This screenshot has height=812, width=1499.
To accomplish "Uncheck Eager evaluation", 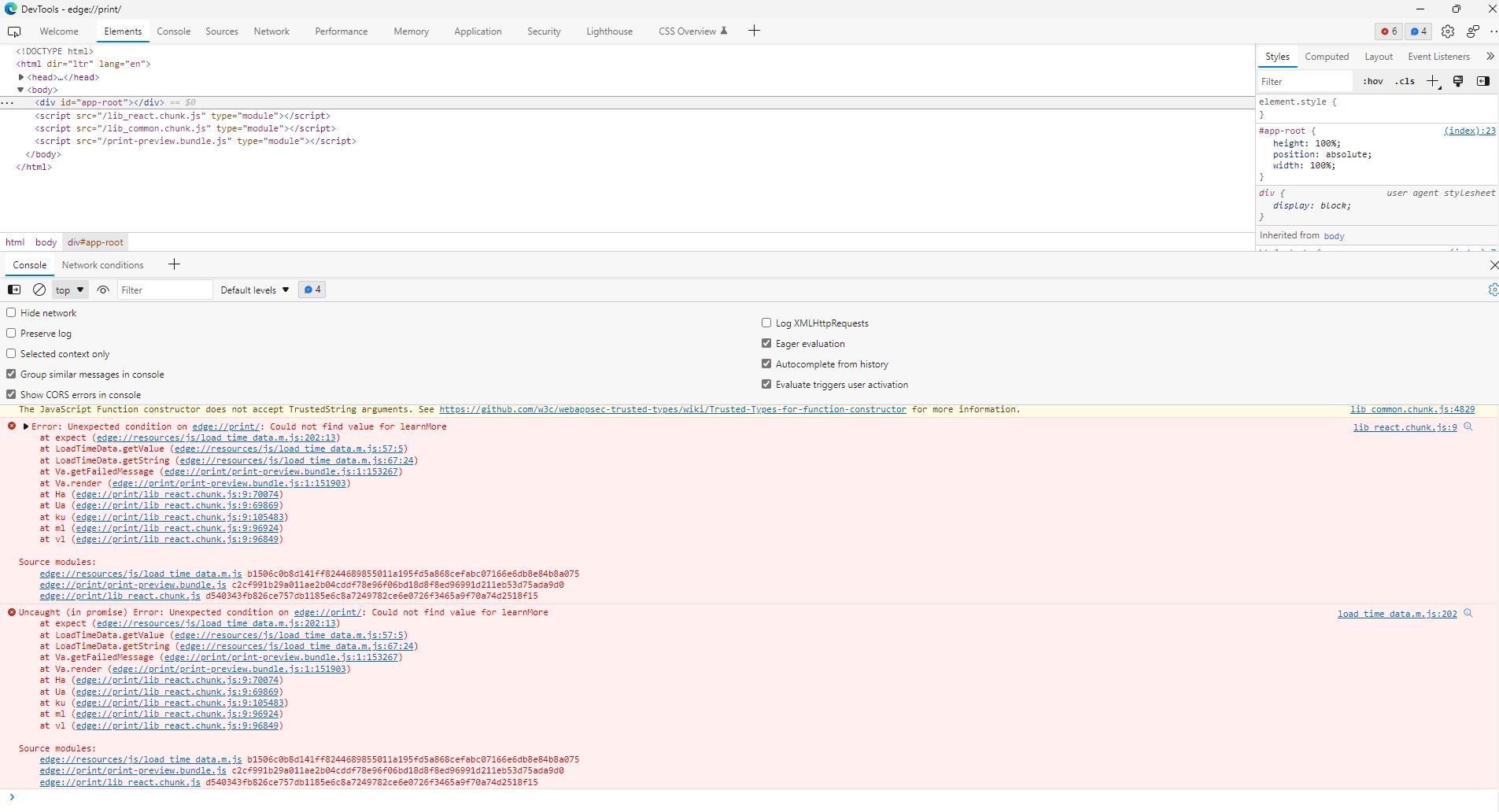I will (x=766, y=343).
